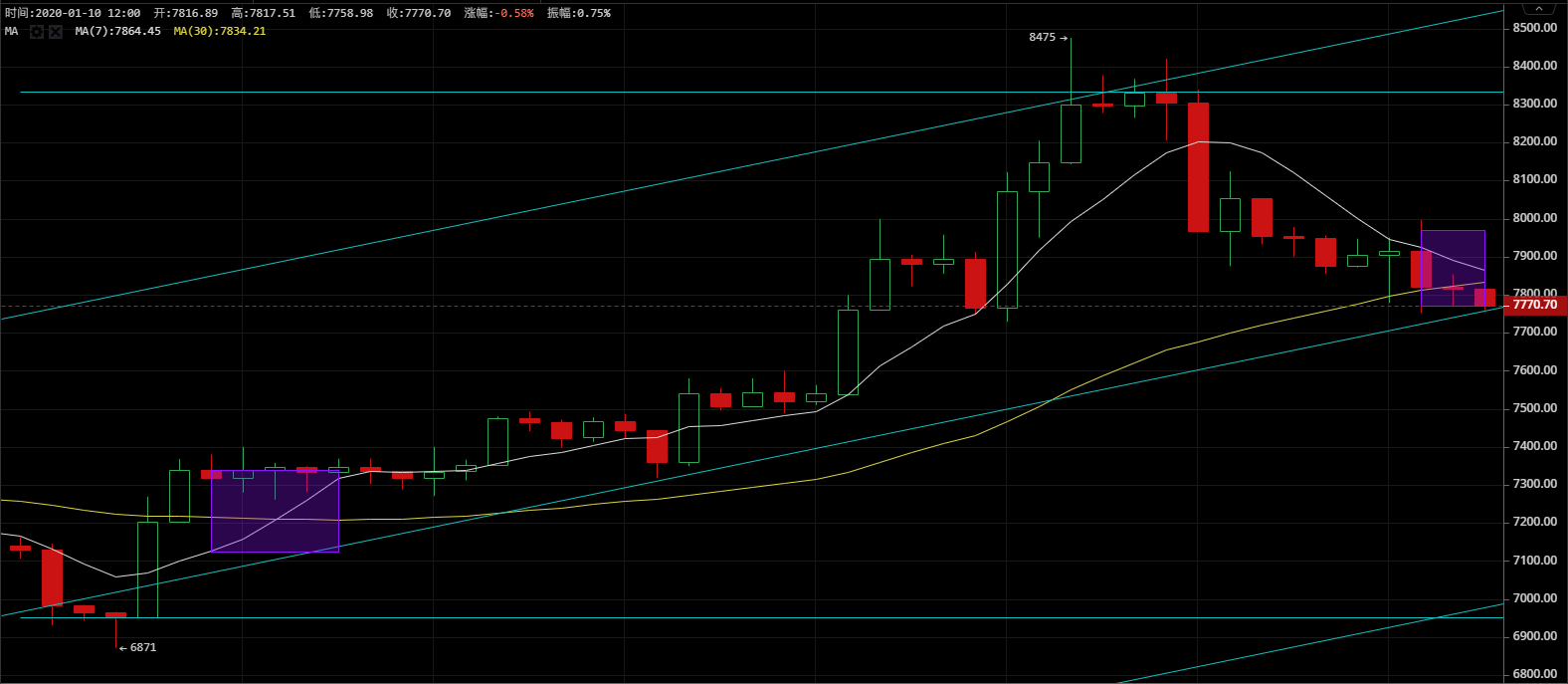Click the 7600.00 price axis label
Viewport: 1568px width, 684px height.
(x=1535, y=370)
